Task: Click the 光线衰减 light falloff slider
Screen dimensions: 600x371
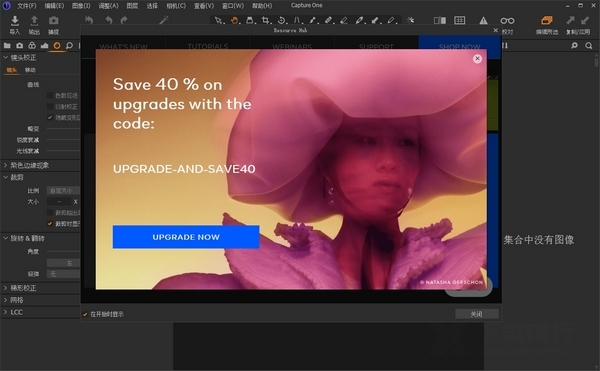Action: [x=63, y=151]
